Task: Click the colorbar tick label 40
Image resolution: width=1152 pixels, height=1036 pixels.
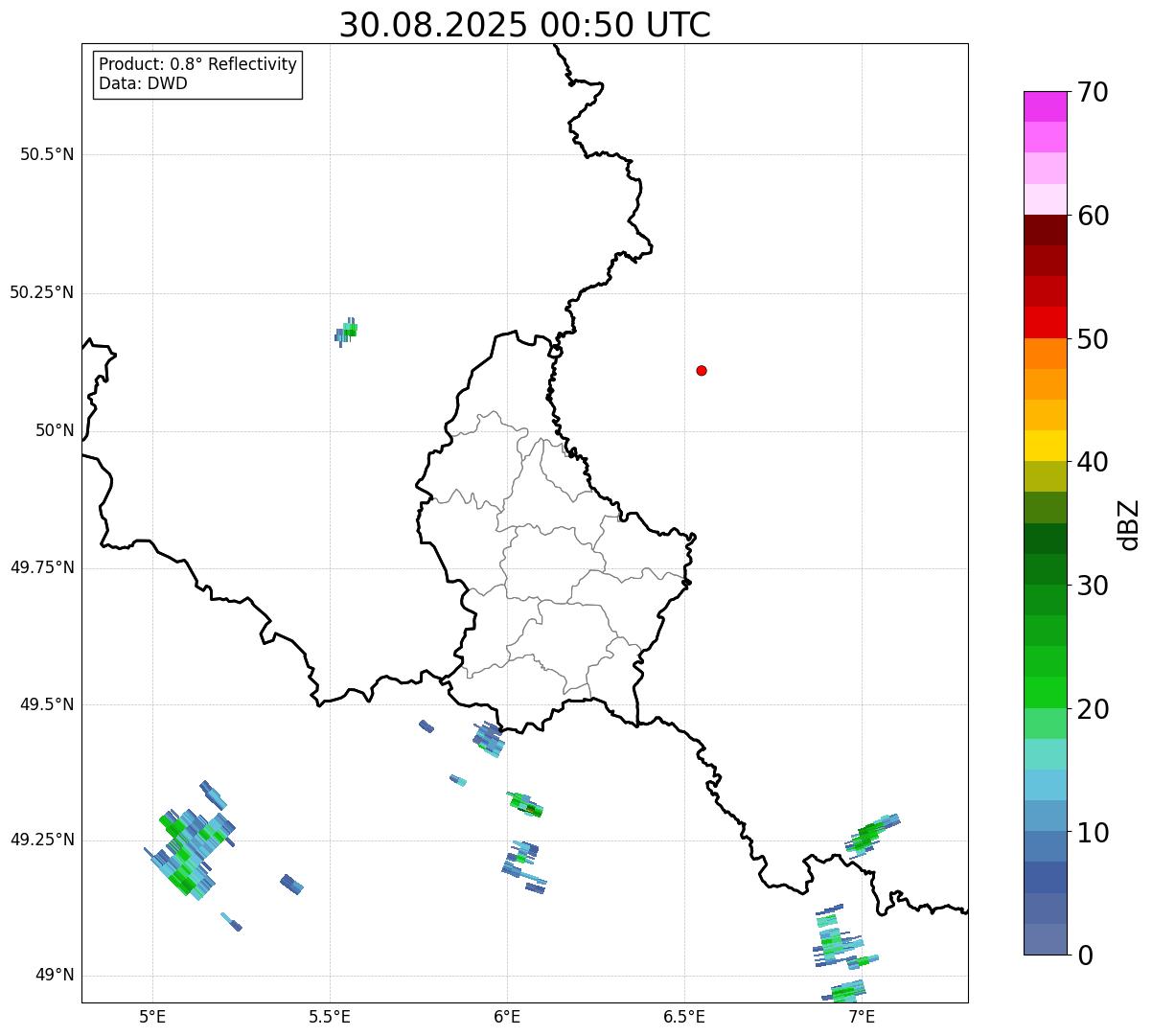Action: 1093,462
